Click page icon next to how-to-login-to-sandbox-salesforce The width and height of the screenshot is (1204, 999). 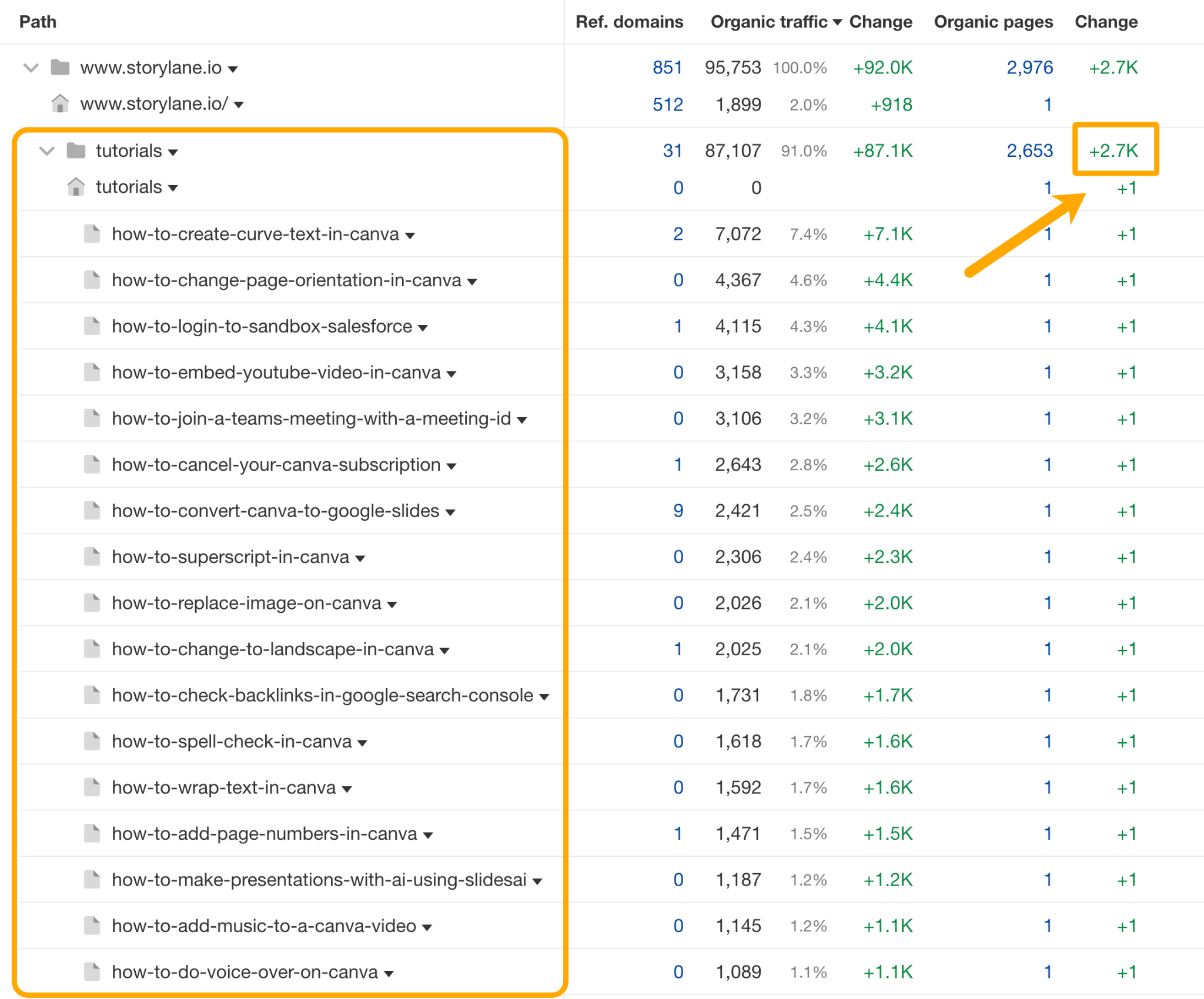(x=92, y=326)
